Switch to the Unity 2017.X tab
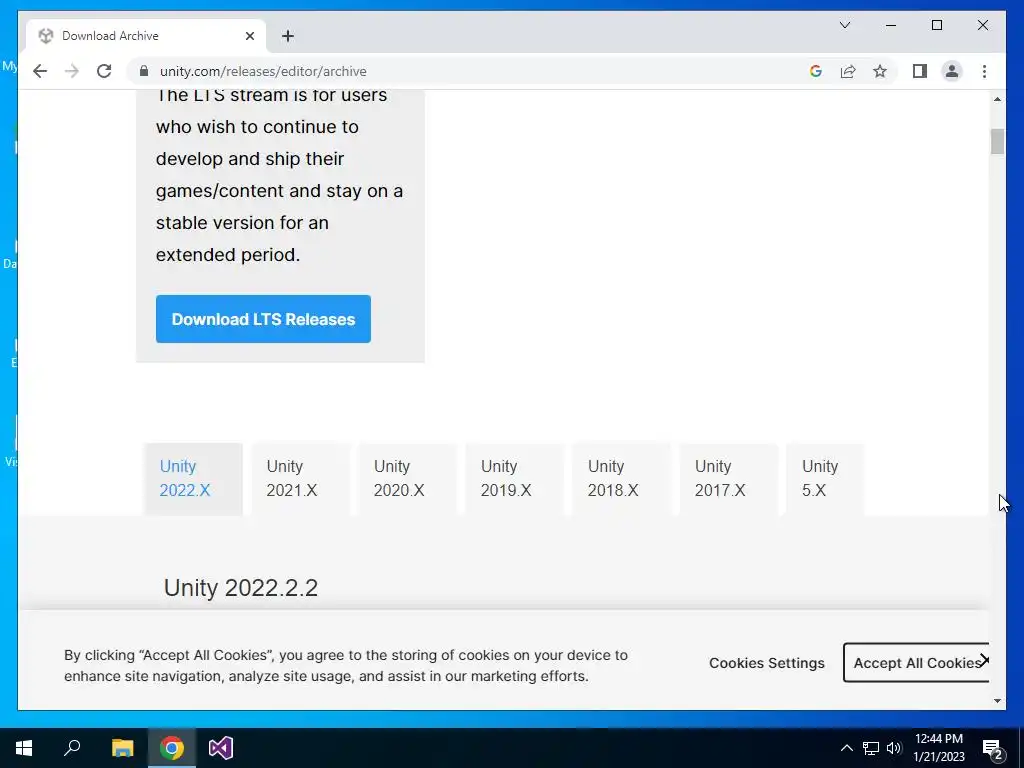Image resolution: width=1024 pixels, height=768 pixels. [729, 479]
